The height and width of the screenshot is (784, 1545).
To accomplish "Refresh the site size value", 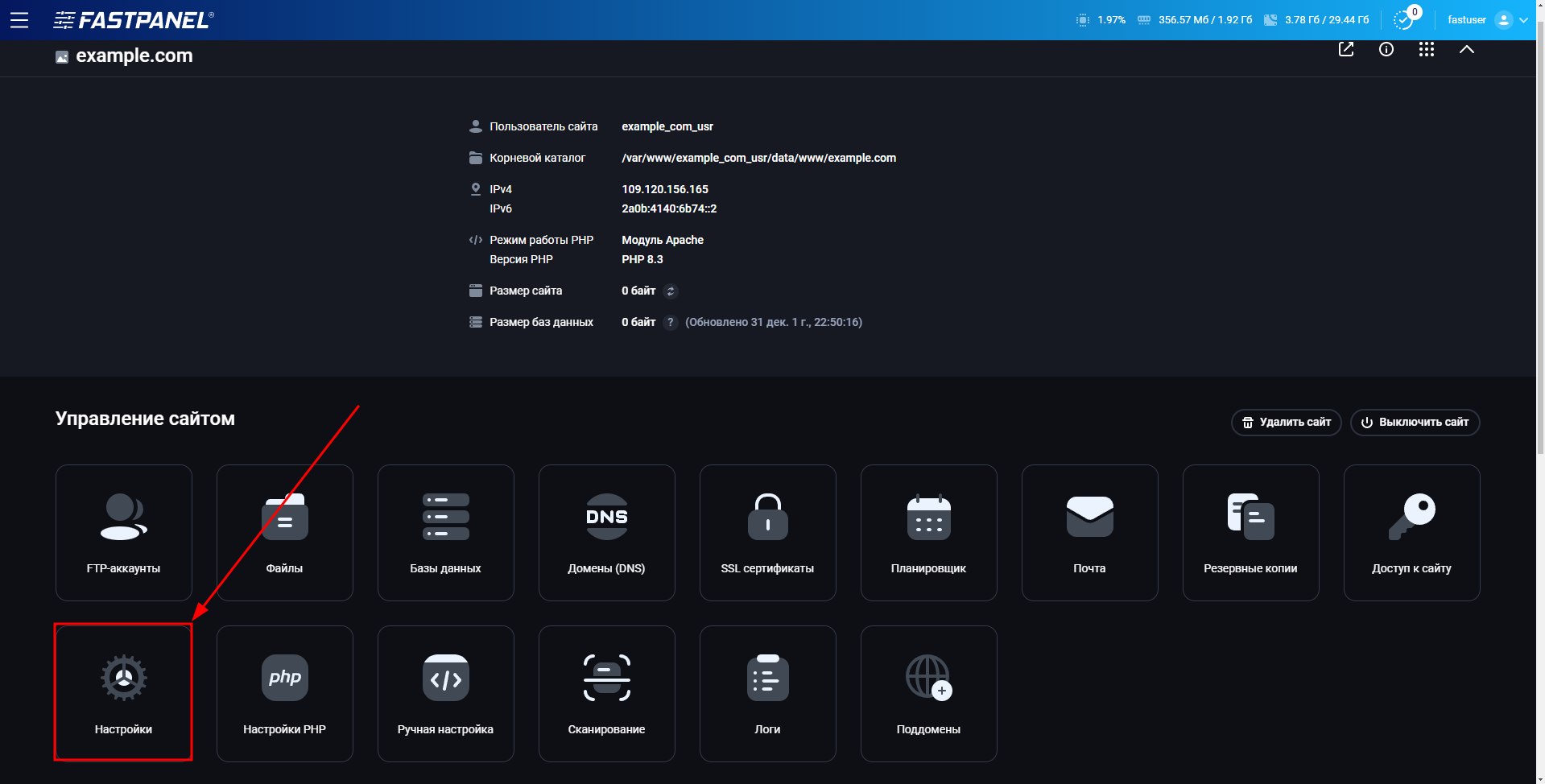I will click(671, 291).
